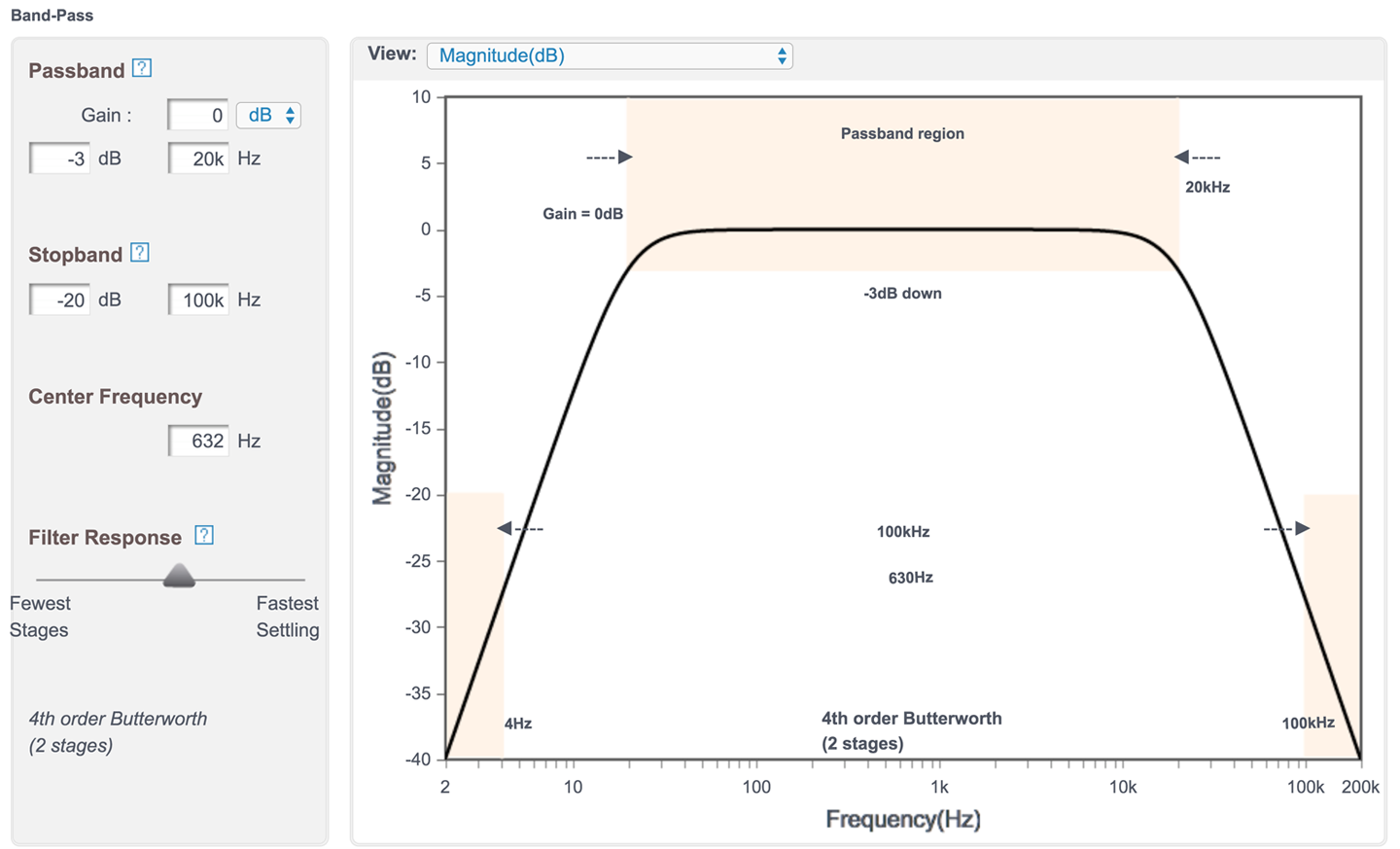Screen dimensions: 1400x849
Task: Click the 200k tick label on frequency axis
Action: click(x=1360, y=787)
